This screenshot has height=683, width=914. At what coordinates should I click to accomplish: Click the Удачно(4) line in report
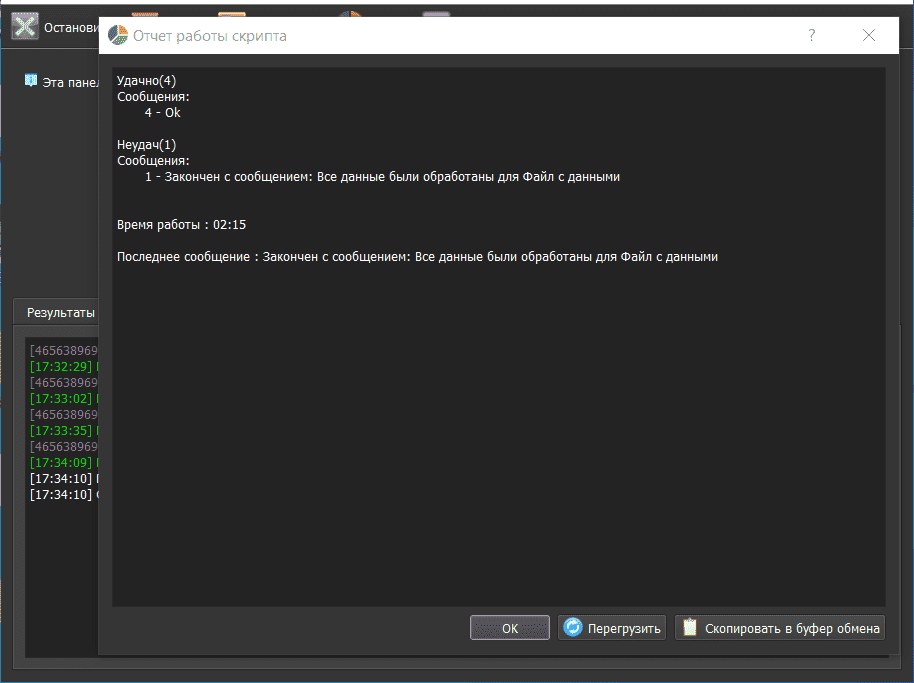(146, 80)
